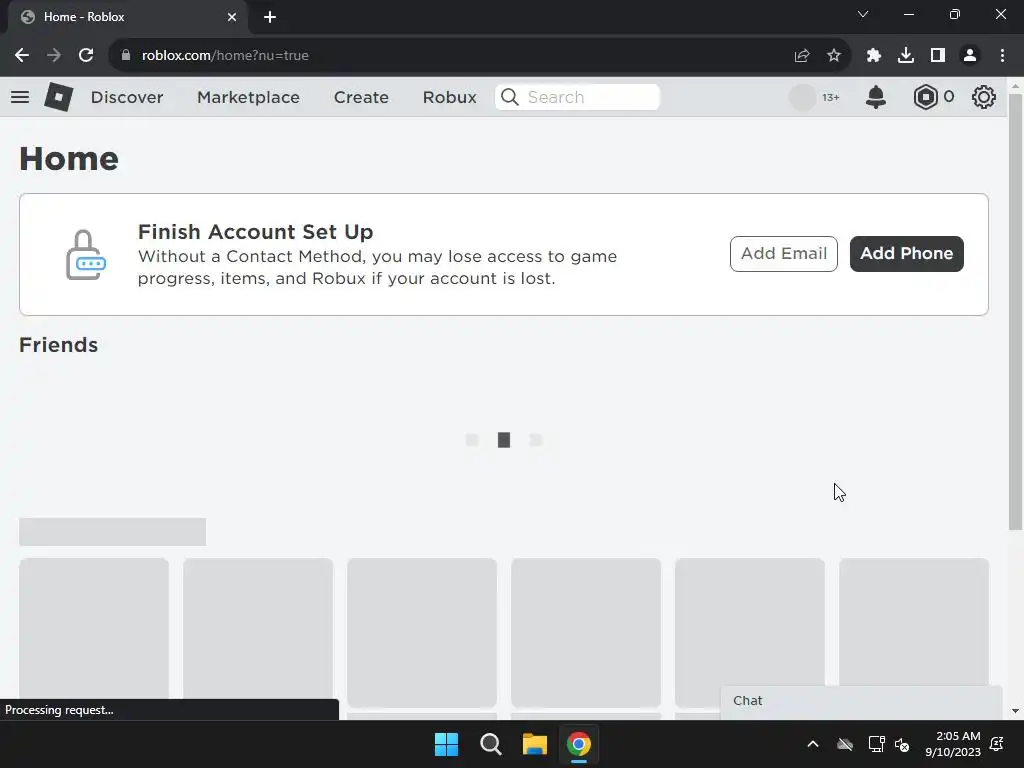Image resolution: width=1024 pixels, height=768 pixels.
Task: Click the network display tray icon
Action: tap(876, 744)
